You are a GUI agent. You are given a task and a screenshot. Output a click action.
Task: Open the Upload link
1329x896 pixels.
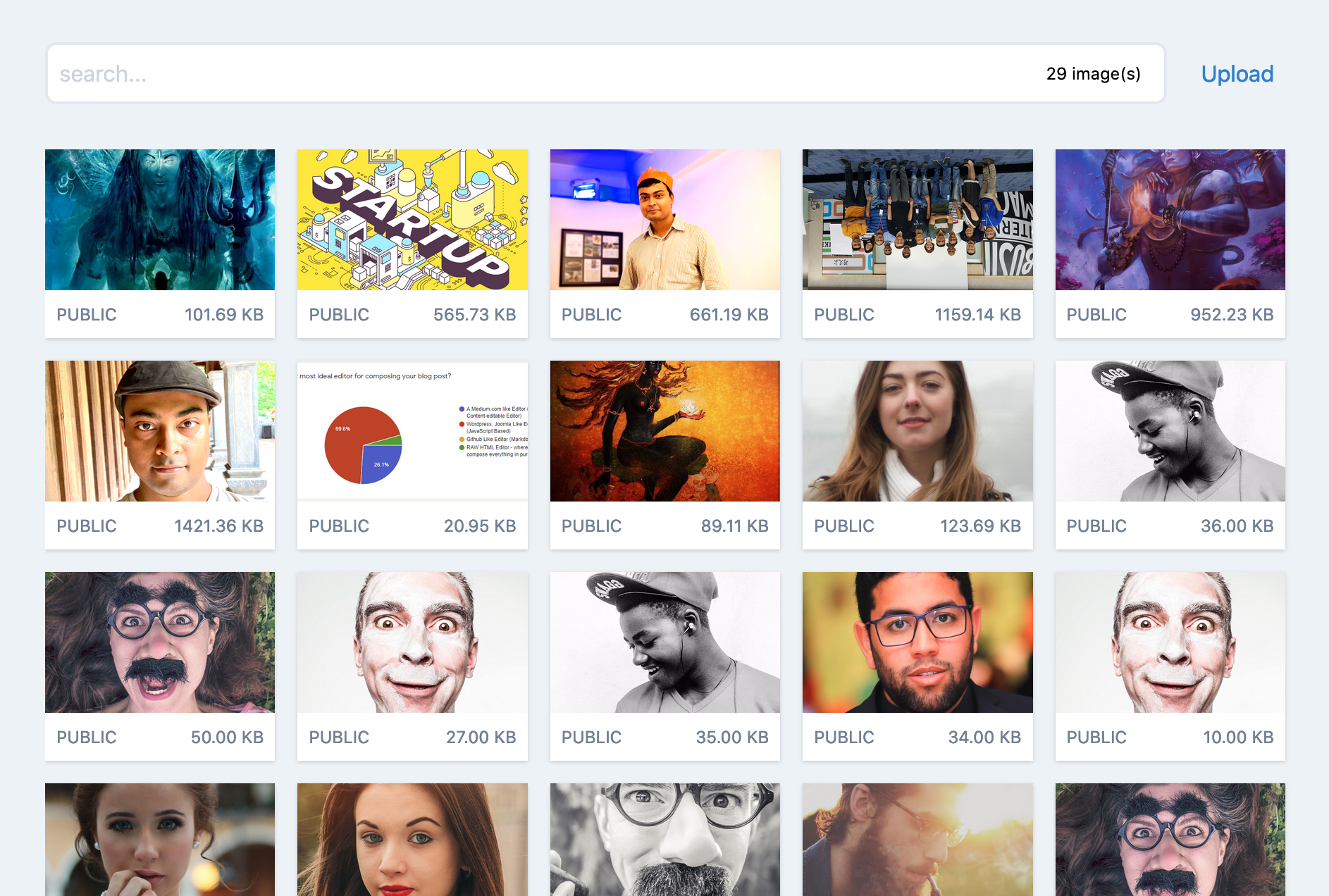click(1237, 74)
